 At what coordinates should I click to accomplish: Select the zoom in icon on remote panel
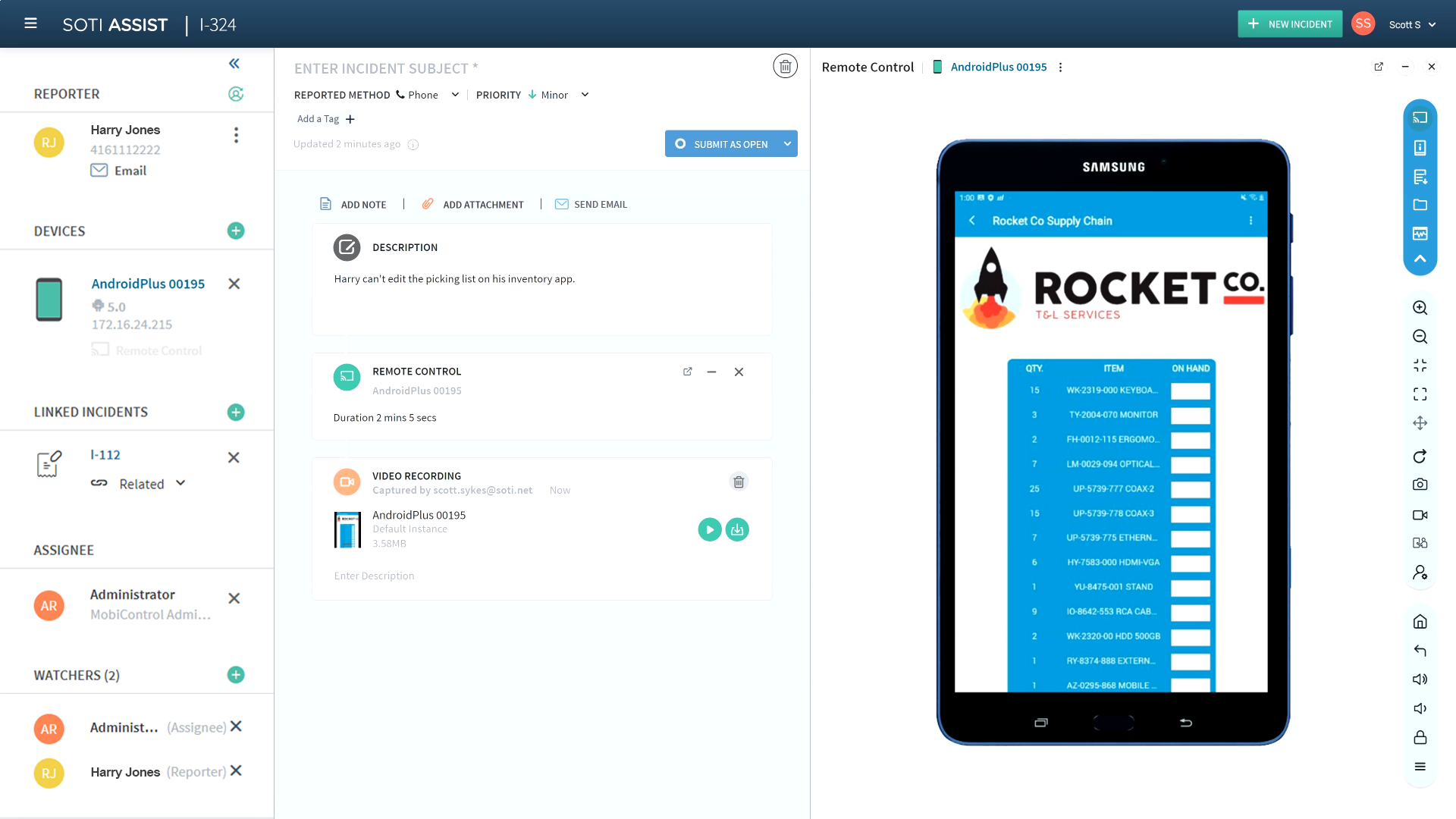click(1421, 306)
